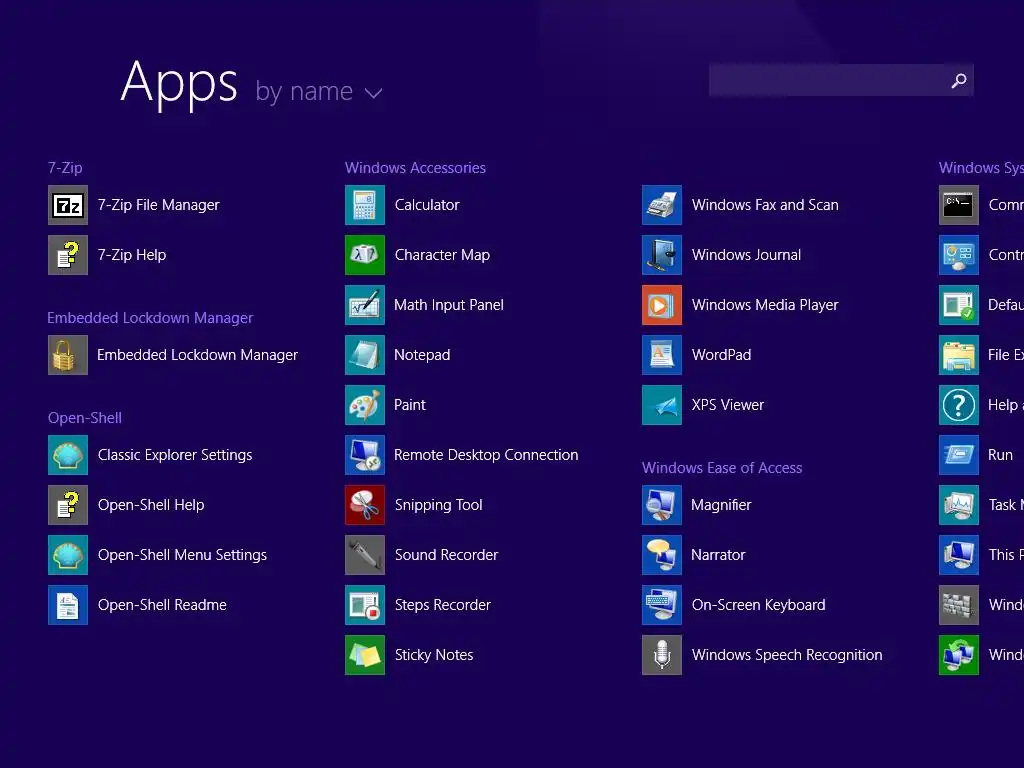Open the Sticky Notes icon
1024x768 pixels.
pyautogui.click(x=365, y=655)
